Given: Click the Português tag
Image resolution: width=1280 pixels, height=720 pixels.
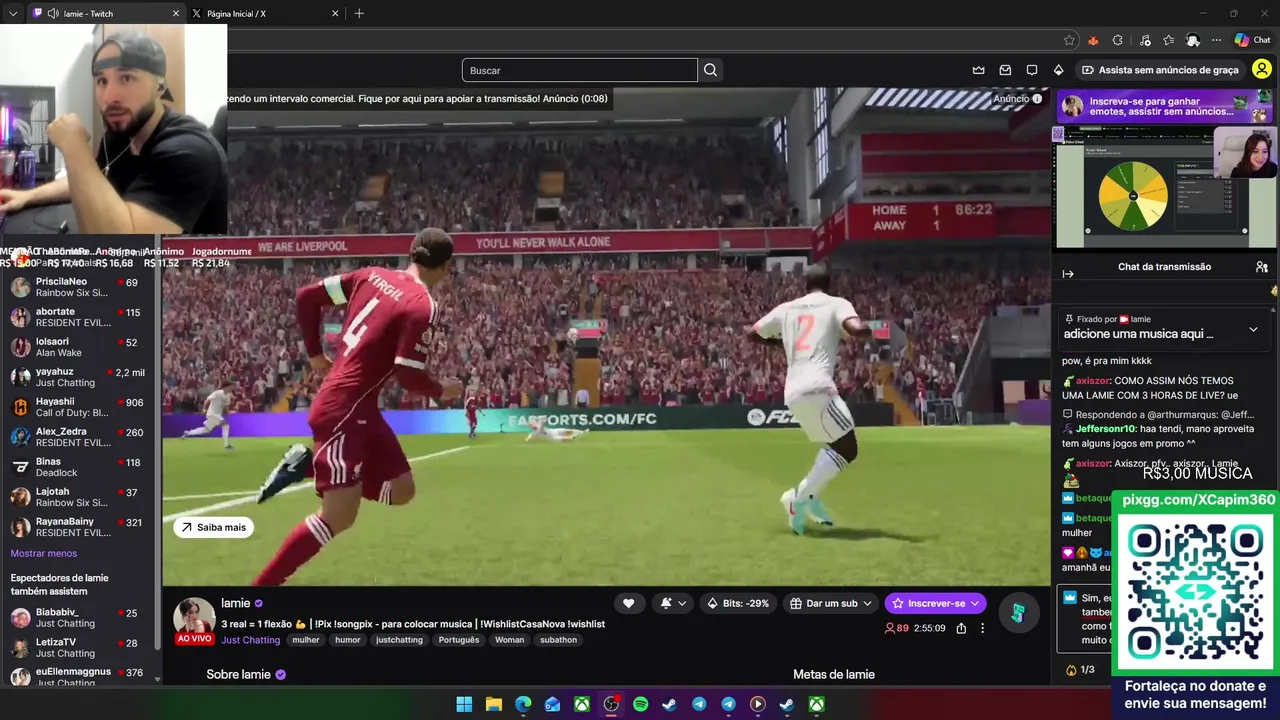Looking at the screenshot, I should click(459, 640).
